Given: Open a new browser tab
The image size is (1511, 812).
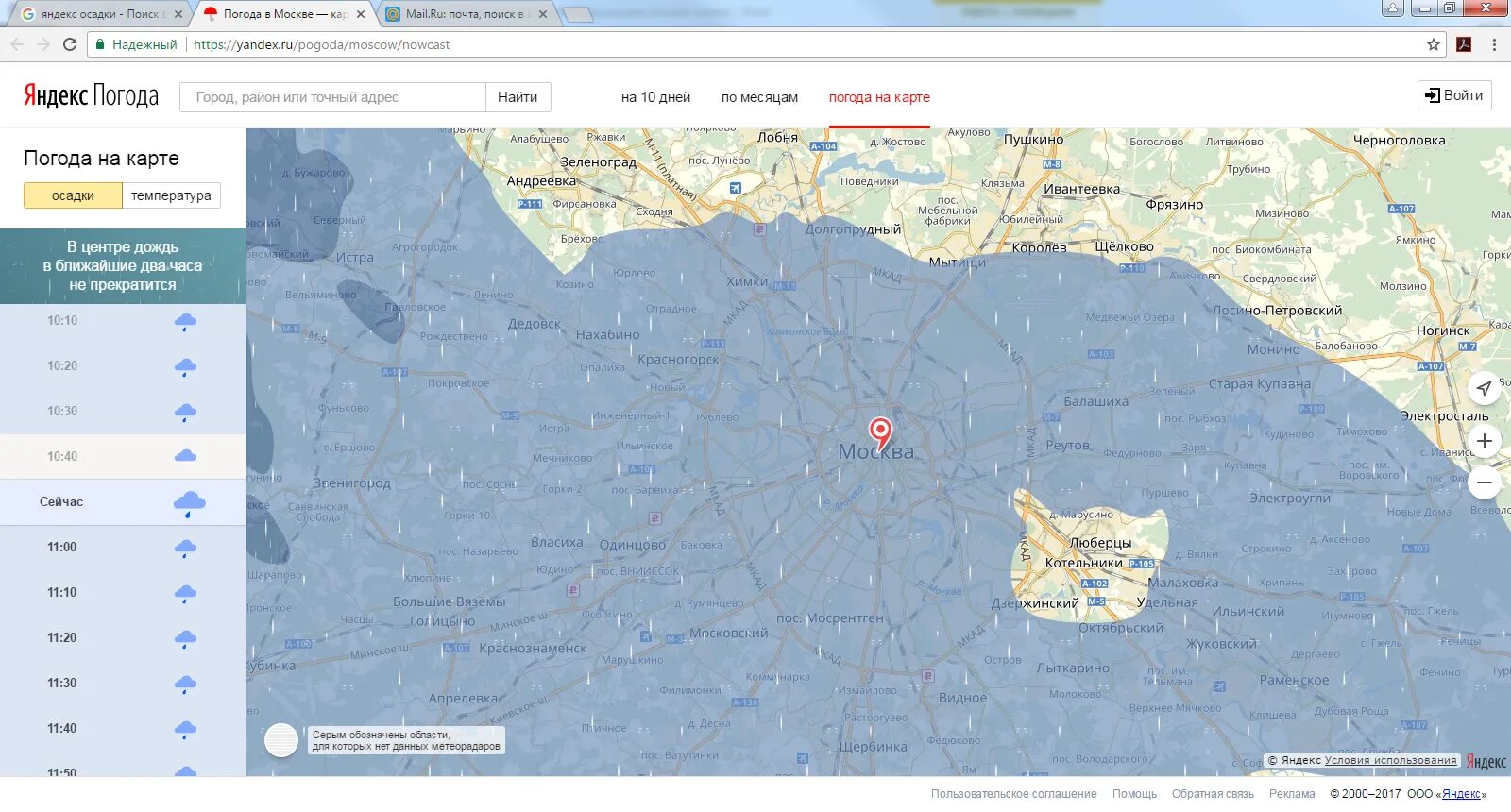Looking at the screenshot, I should coord(576,14).
